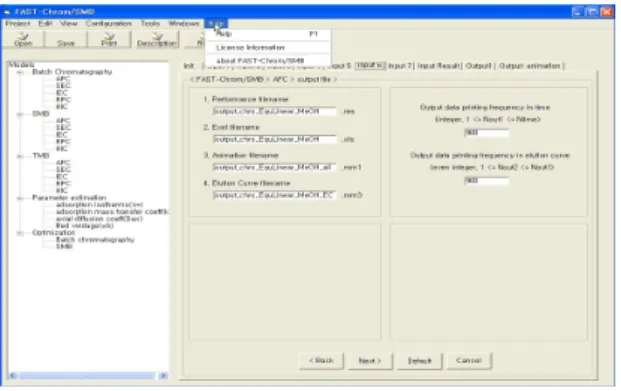Select HIC under Batch Chromatography
Screen dimensions: 621x391
point(62,107)
